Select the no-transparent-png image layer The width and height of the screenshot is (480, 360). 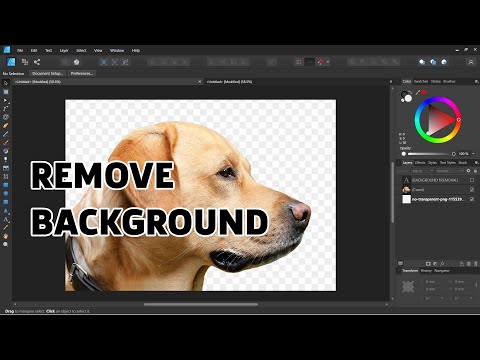(438, 199)
